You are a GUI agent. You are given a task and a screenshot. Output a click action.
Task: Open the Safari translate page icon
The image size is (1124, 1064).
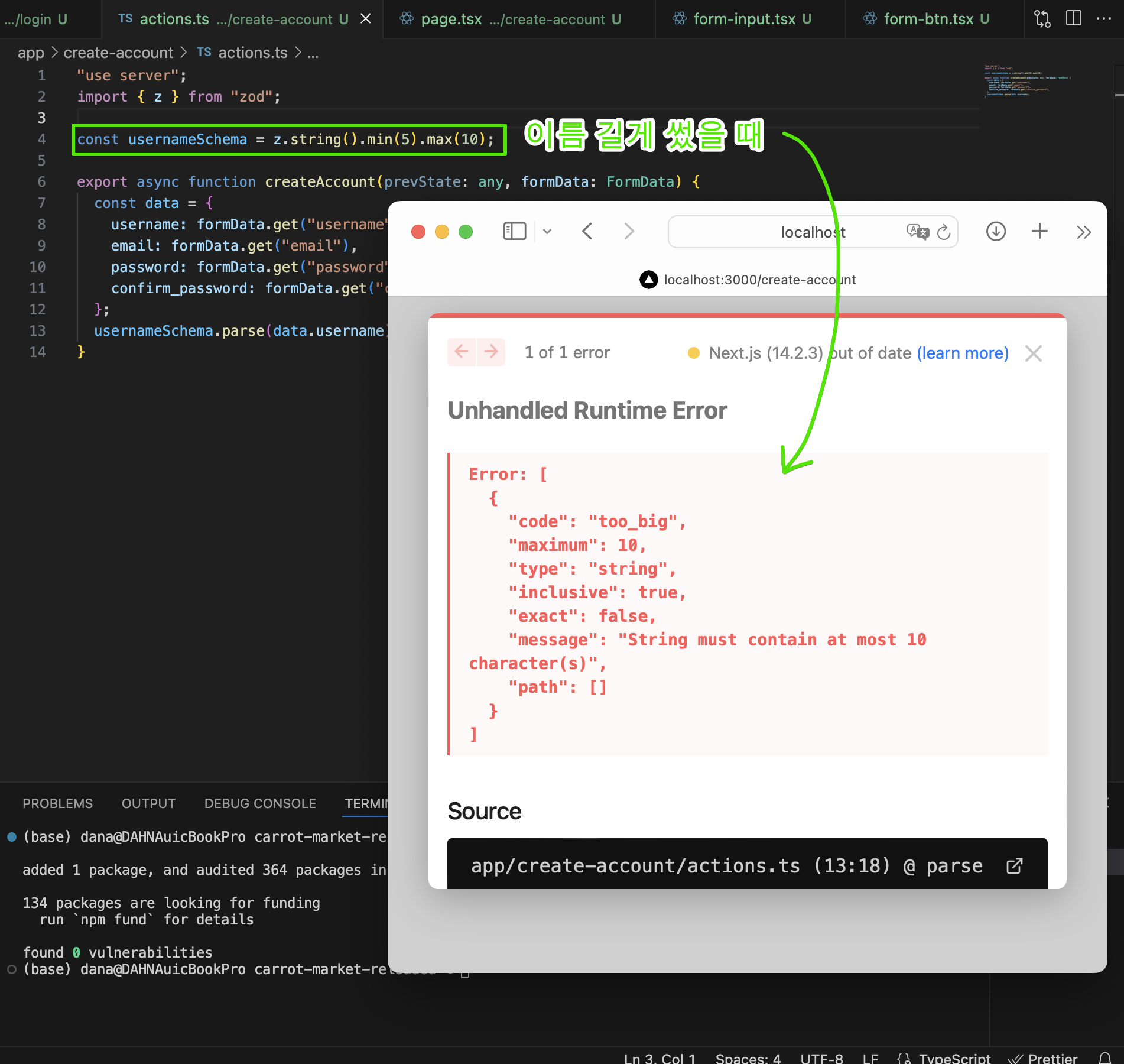(x=918, y=232)
